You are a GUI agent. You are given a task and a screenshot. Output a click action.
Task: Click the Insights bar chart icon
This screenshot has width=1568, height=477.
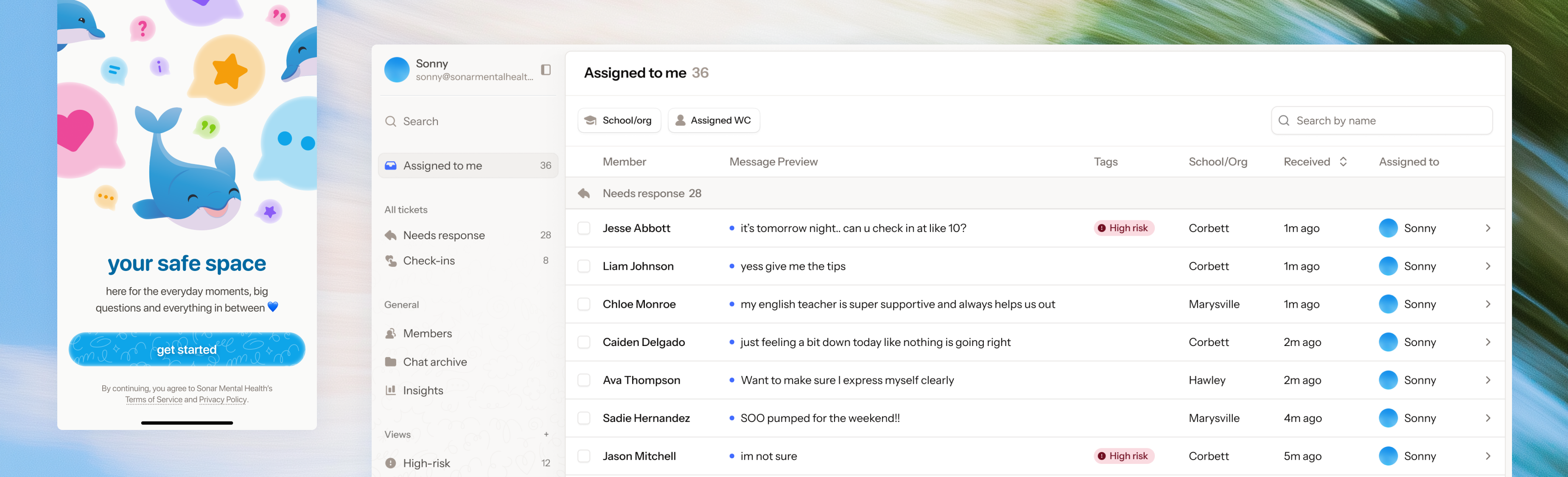coord(390,391)
